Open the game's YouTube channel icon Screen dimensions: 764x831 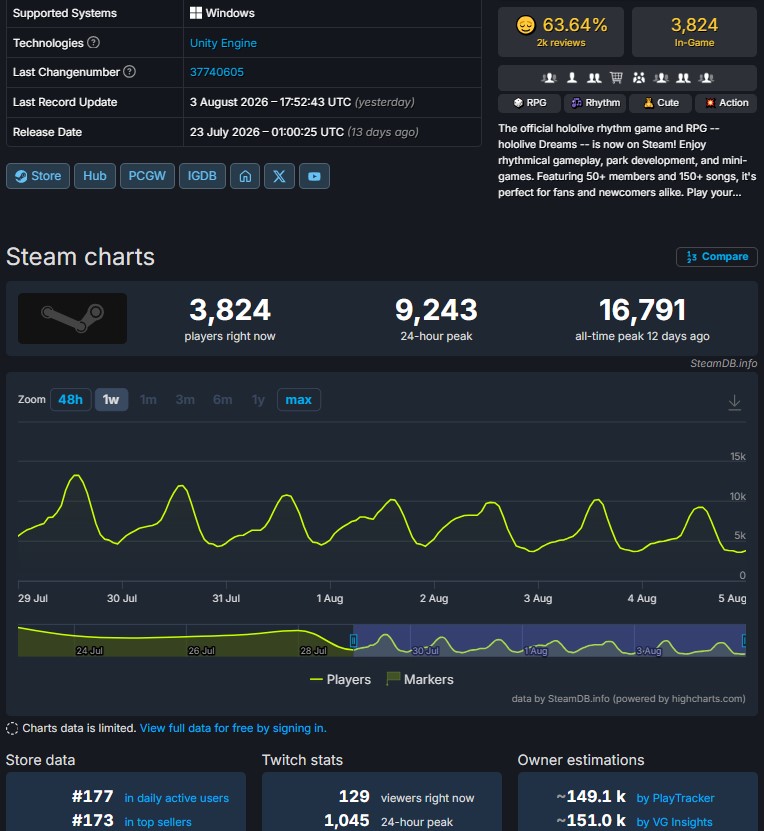click(314, 176)
